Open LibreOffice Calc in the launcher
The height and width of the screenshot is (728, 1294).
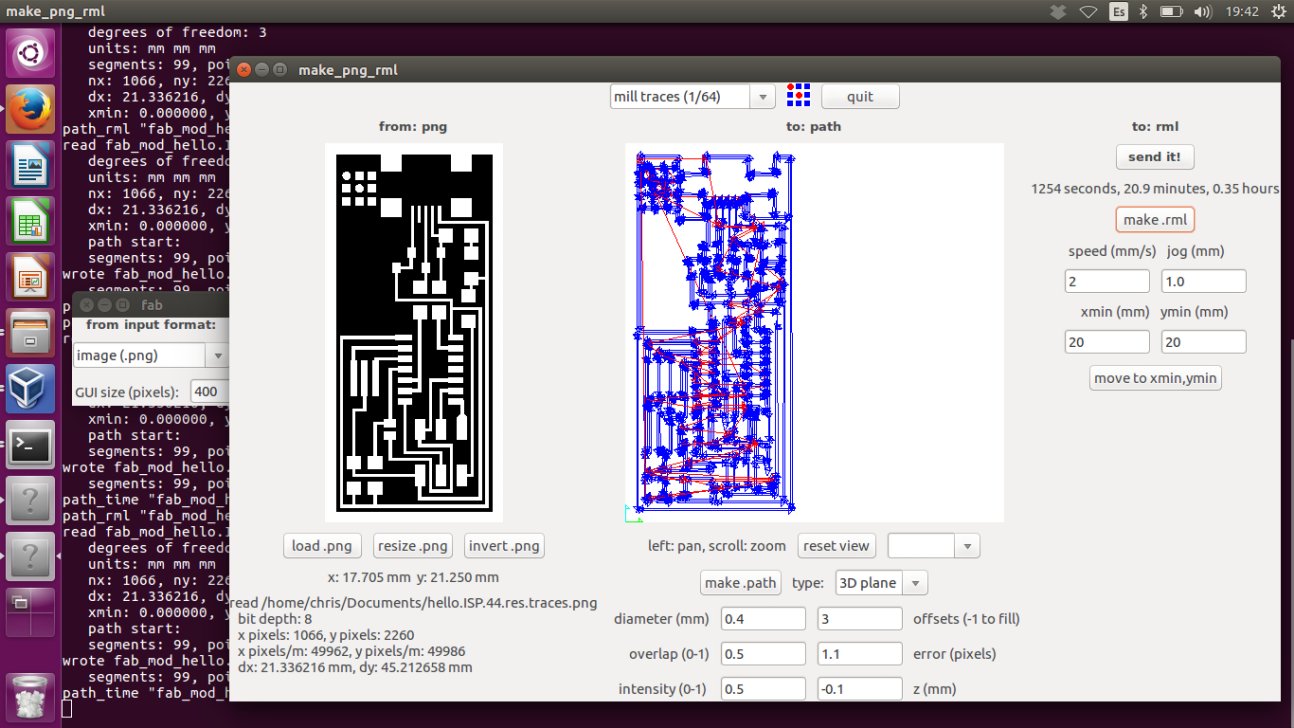point(30,219)
